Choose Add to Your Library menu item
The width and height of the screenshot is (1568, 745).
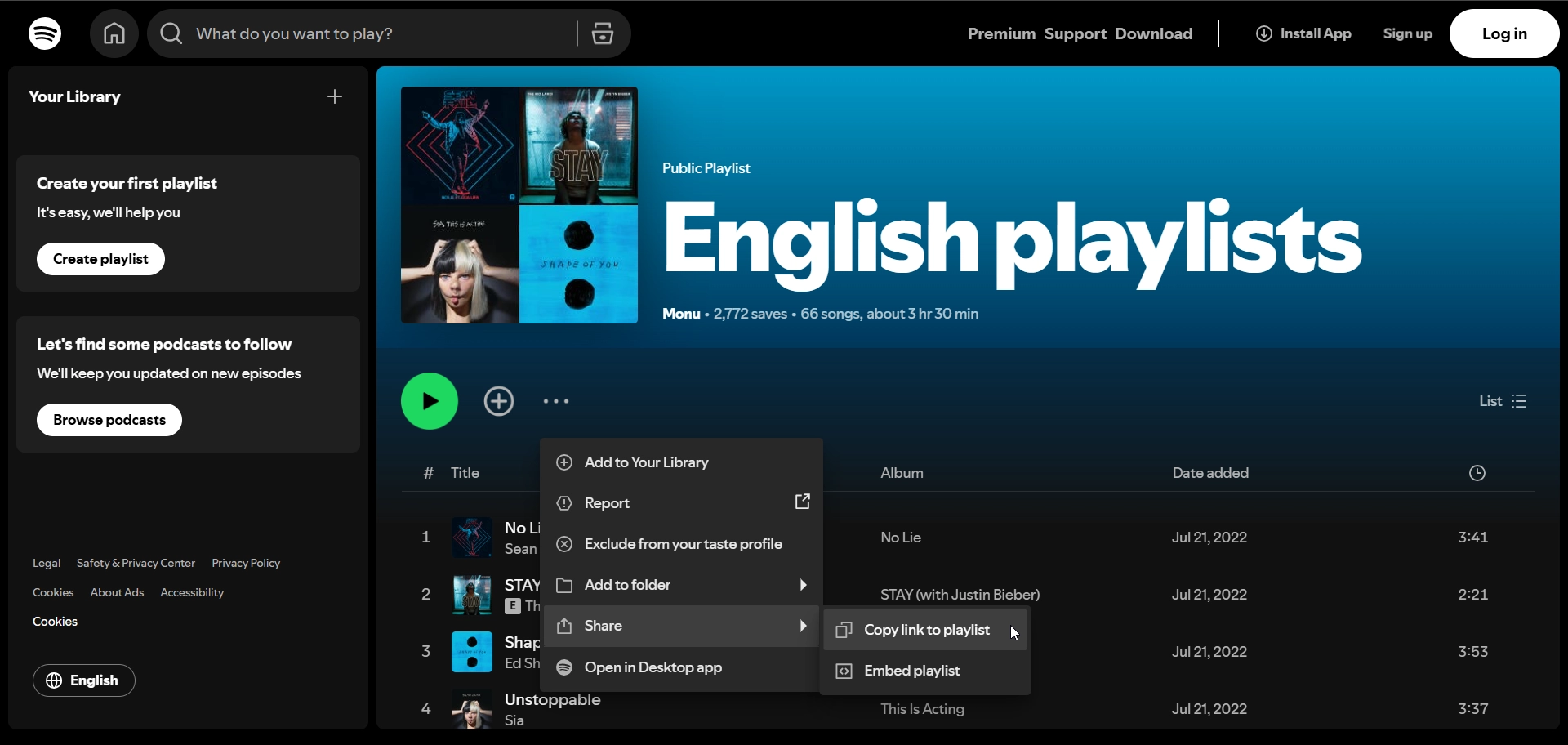coord(646,462)
